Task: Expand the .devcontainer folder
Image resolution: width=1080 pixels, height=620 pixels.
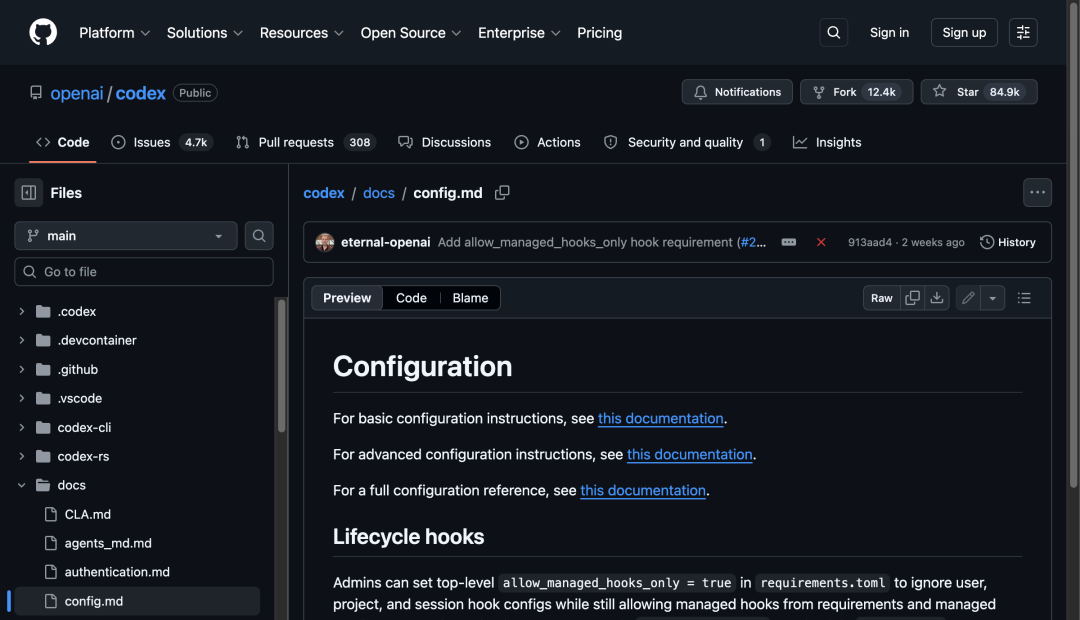Action: pyautogui.click(x=21, y=340)
